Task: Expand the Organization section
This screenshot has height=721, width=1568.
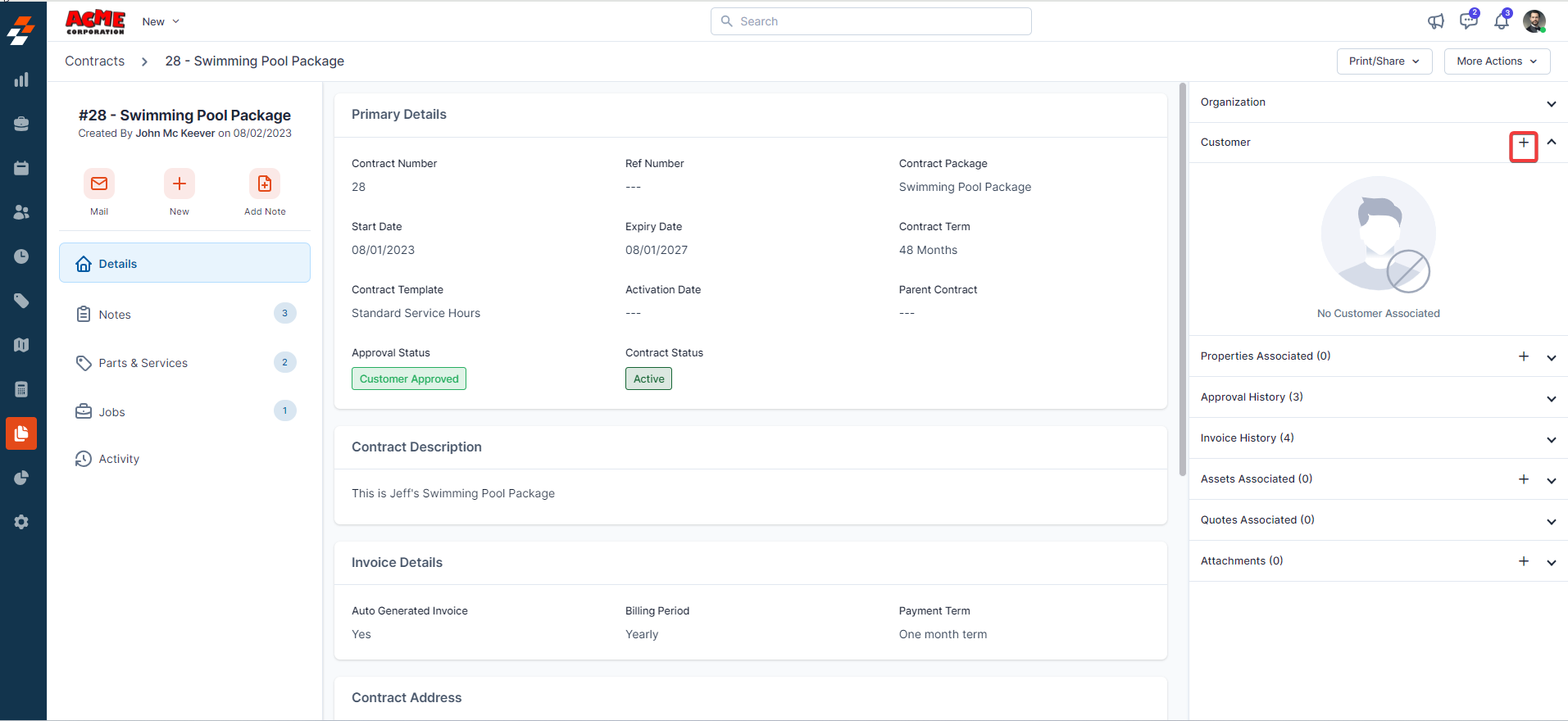Action: coord(1551,103)
